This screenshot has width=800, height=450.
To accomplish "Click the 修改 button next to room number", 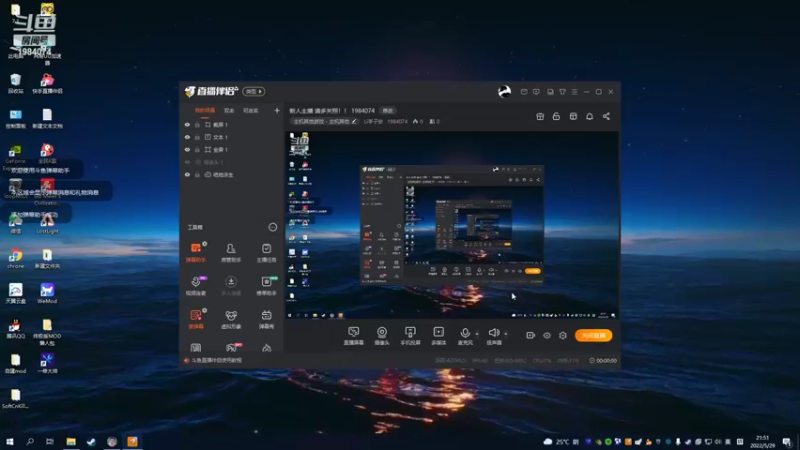I will coord(388,111).
